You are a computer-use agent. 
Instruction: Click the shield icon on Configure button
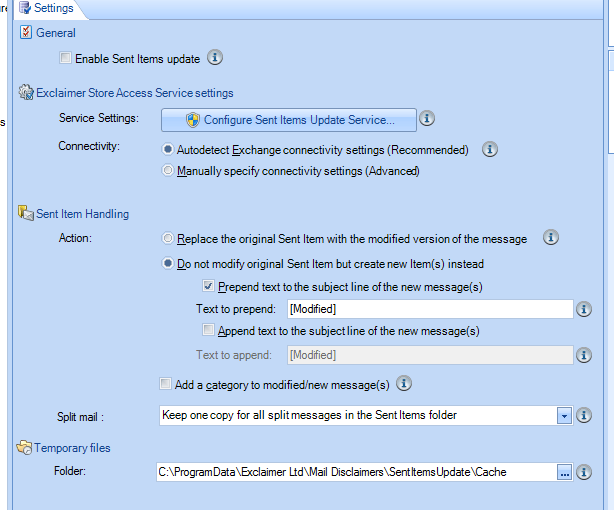[193, 120]
